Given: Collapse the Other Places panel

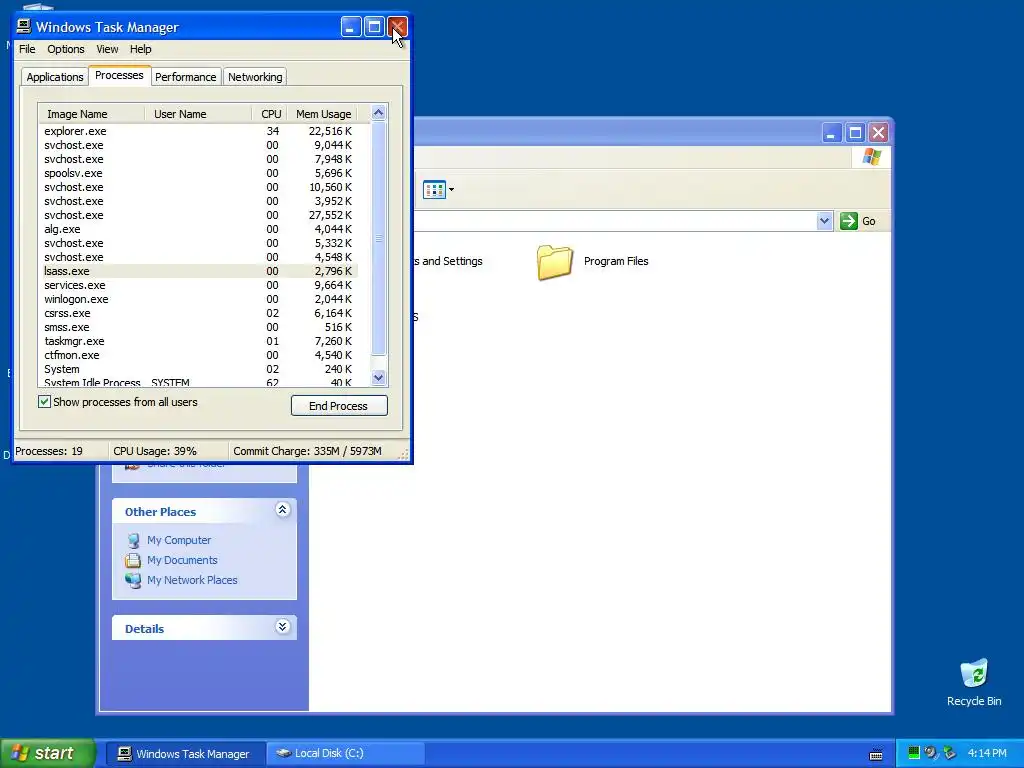Looking at the screenshot, I should click(x=282, y=509).
